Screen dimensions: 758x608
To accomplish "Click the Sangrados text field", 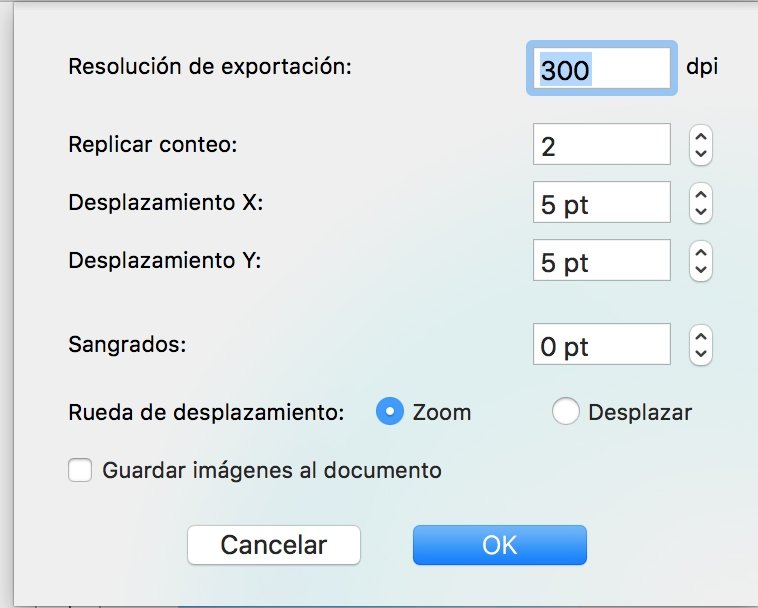I will pyautogui.click(x=601, y=344).
